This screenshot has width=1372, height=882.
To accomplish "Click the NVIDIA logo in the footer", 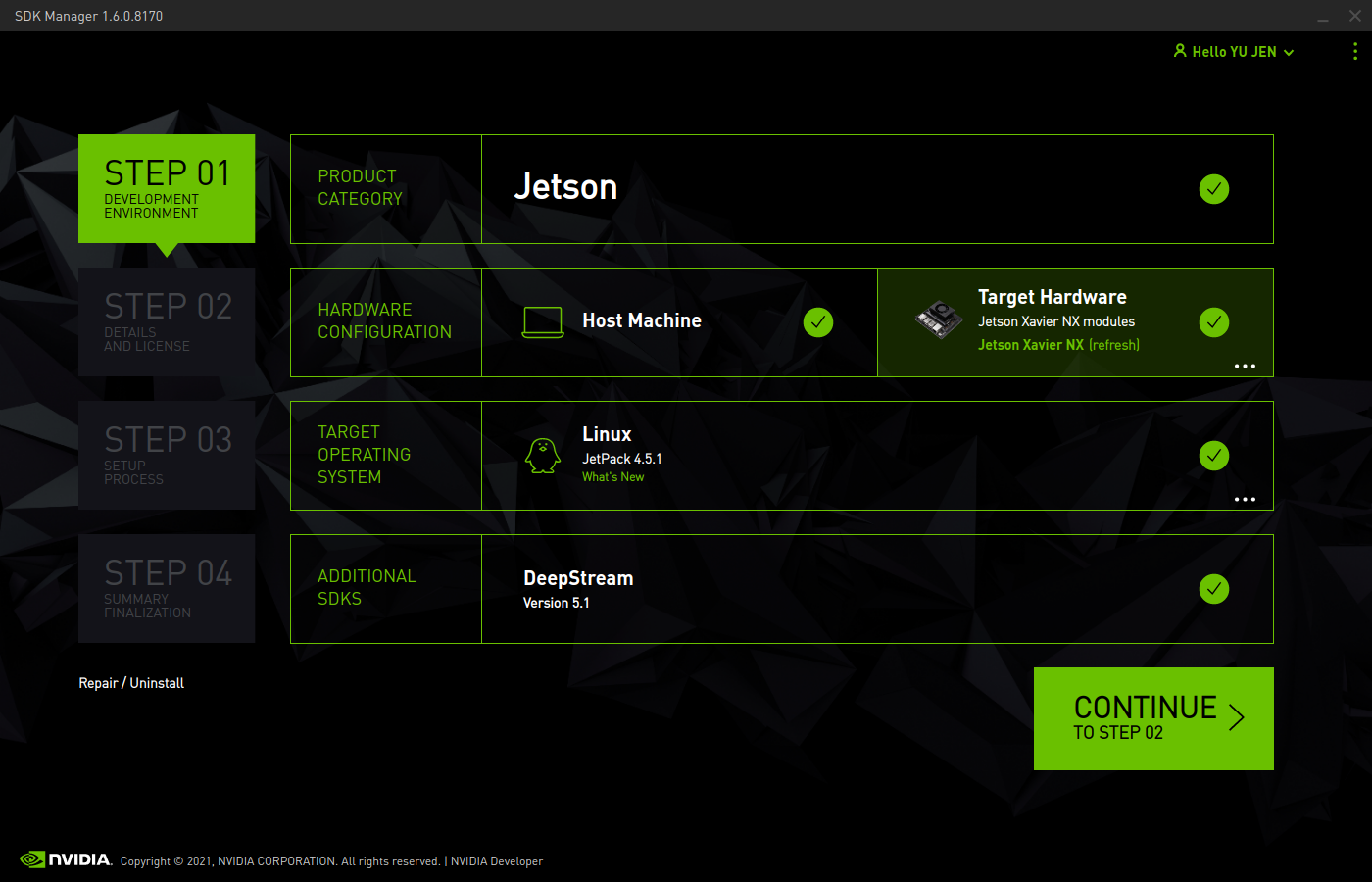I will click(x=66, y=859).
